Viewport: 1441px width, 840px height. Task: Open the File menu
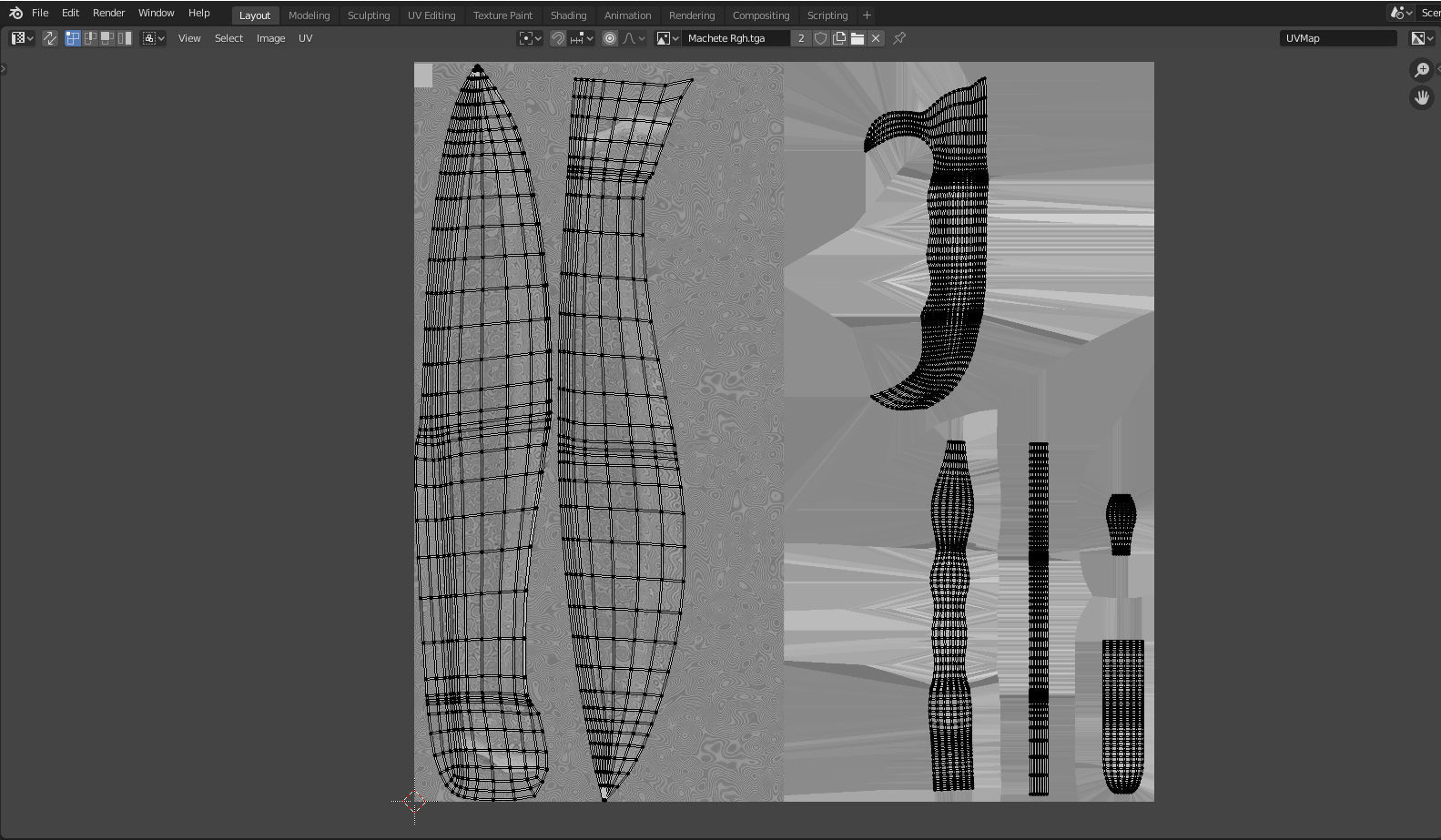click(40, 14)
